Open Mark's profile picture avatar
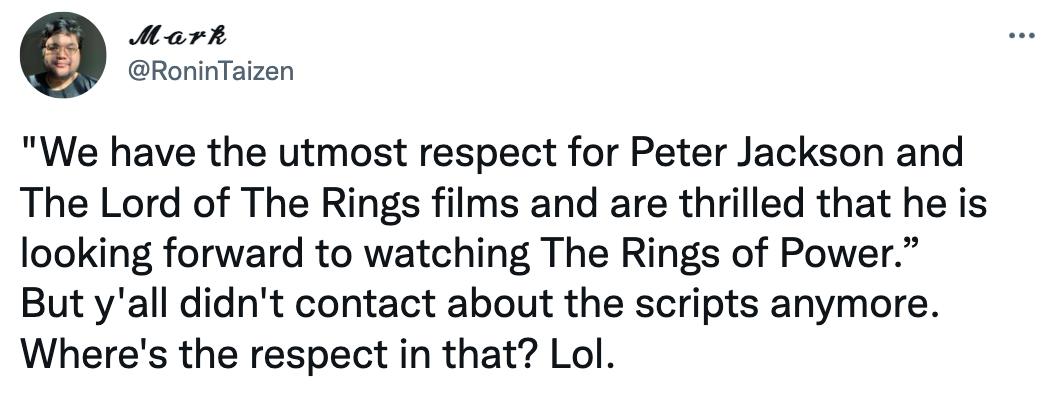This screenshot has height=396, width=1046. [63, 55]
